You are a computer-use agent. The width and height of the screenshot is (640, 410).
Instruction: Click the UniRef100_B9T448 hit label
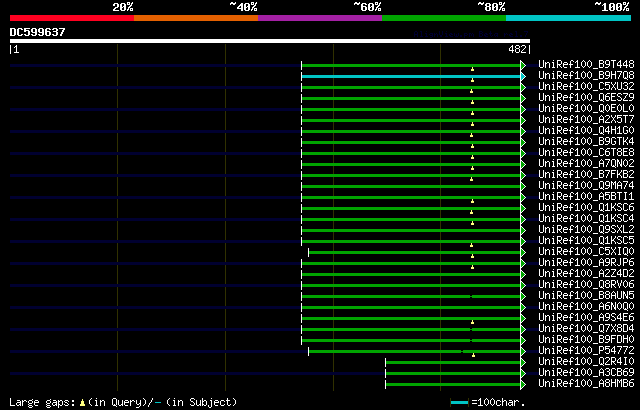tap(586, 64)
